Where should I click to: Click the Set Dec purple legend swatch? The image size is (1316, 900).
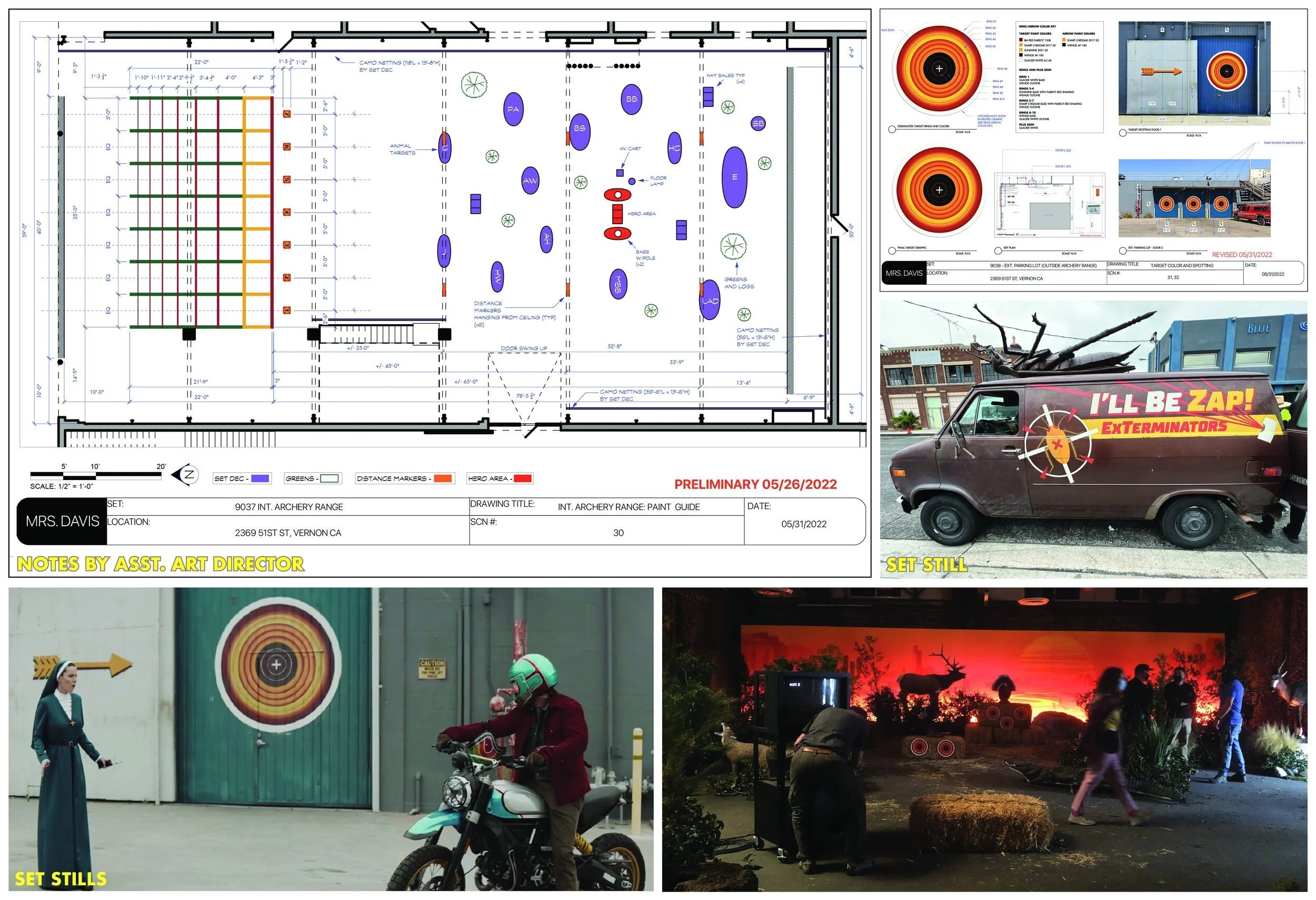[x=260, y=478]
